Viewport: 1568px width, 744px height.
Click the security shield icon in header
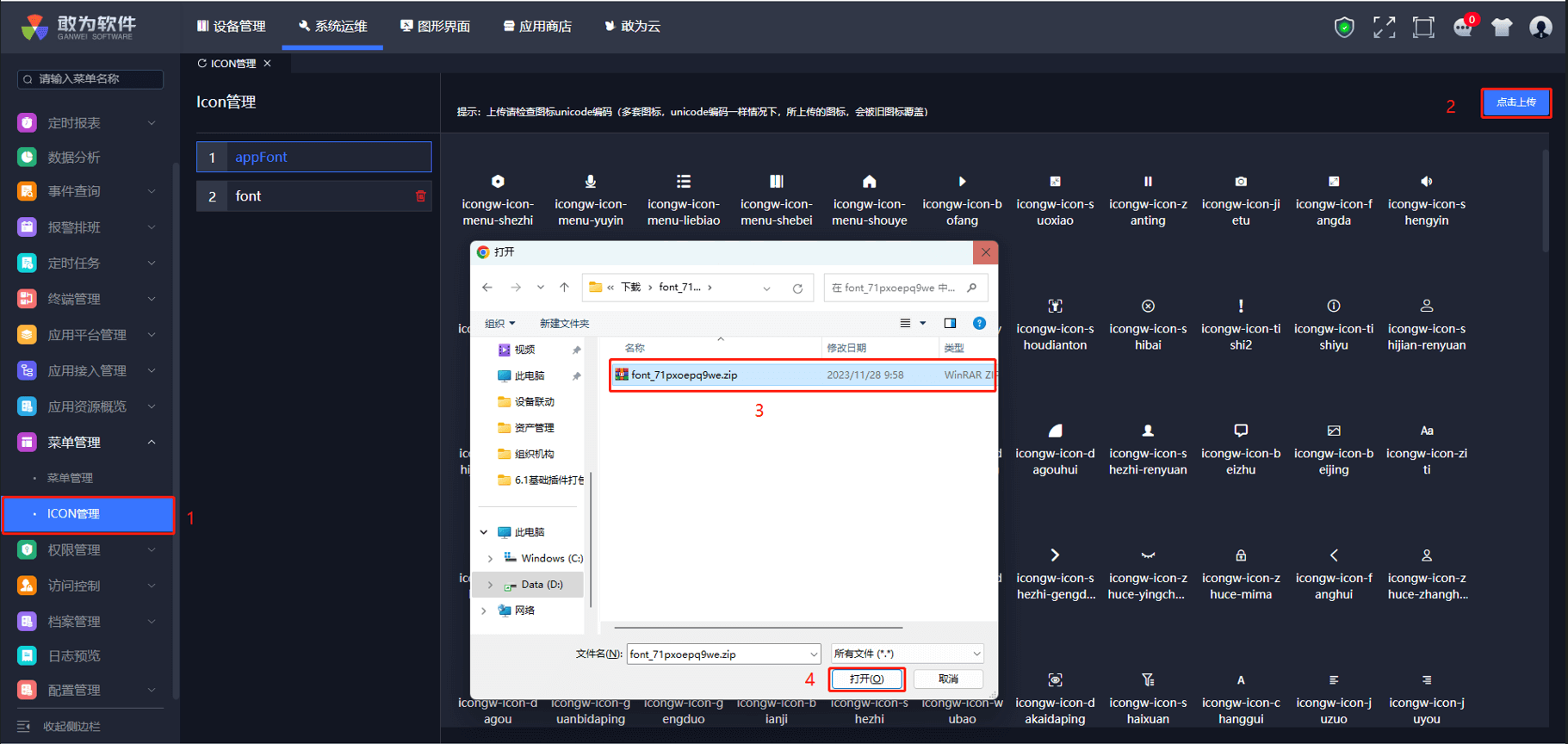tap(1343, 28)
